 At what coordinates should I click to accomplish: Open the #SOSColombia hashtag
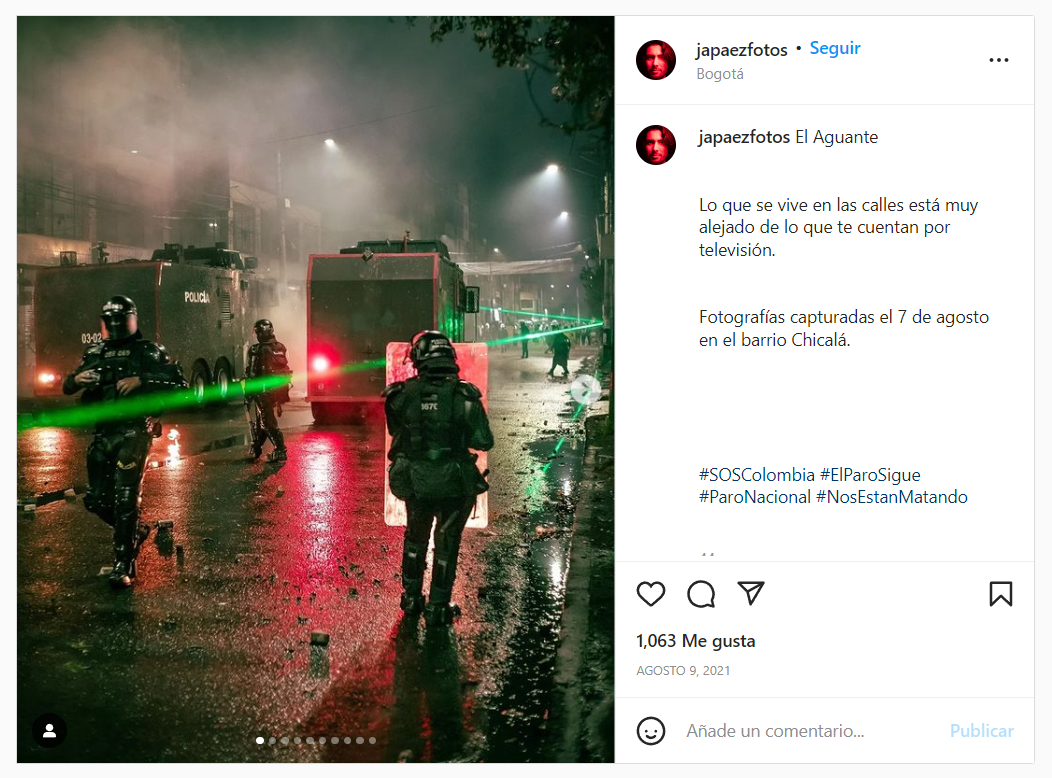pos(757,475)
